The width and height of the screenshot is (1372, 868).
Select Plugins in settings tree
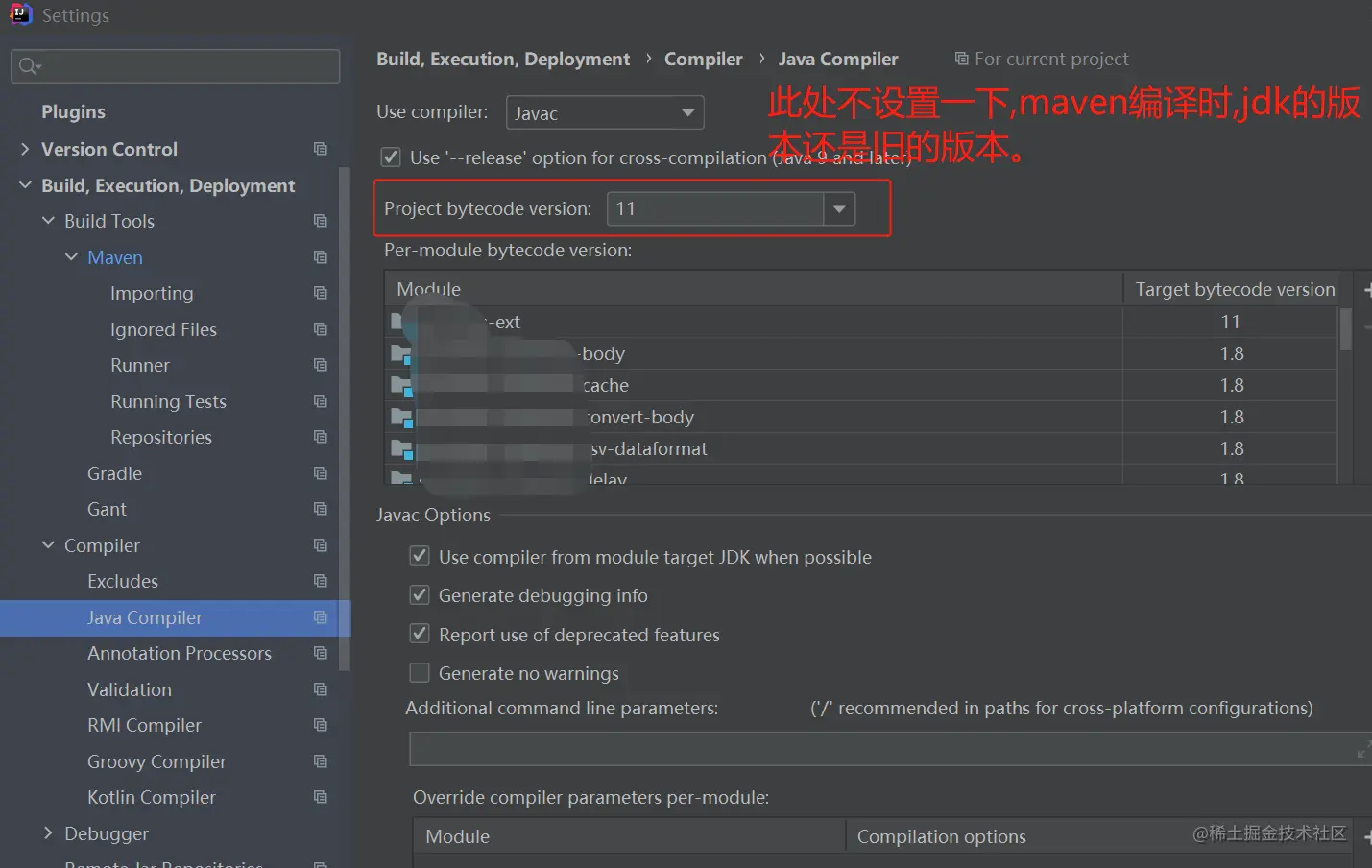coord(73,112)
